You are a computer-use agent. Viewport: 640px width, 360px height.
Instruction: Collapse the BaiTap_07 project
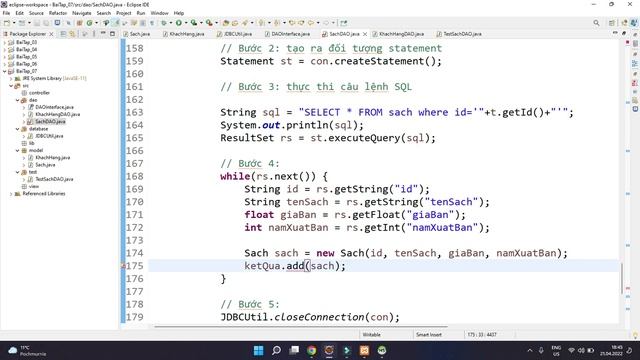pos(5,71)
